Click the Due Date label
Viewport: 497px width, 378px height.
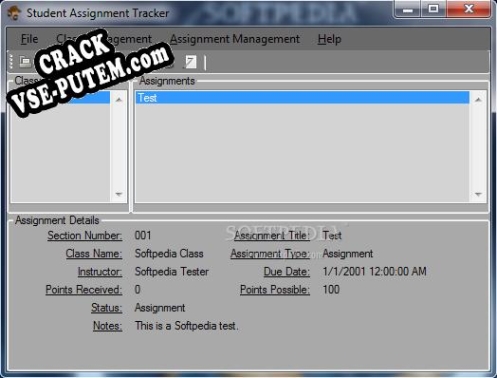pos(287,272)
